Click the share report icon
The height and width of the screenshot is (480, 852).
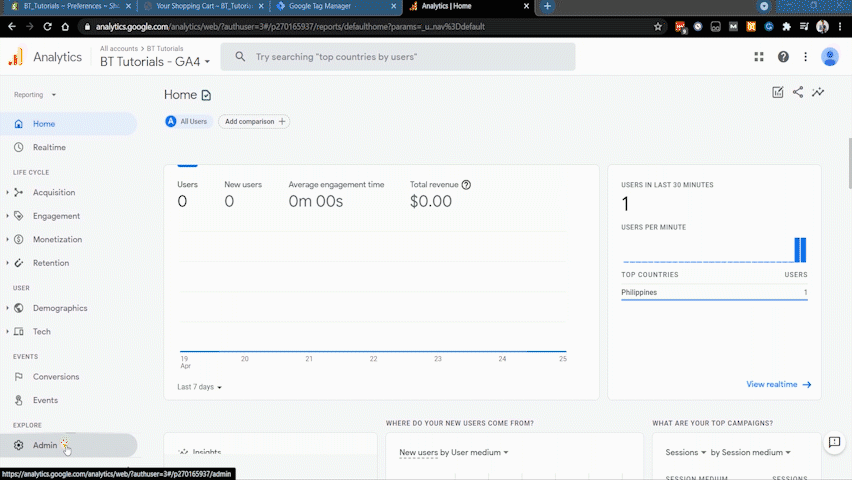[798, 92]
